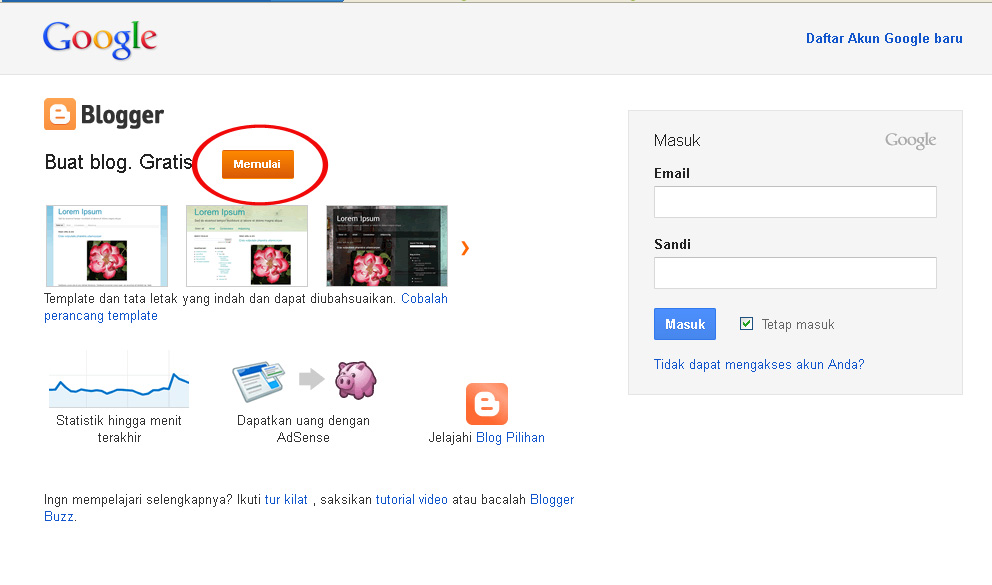This screenshot has height=585, width=992.
Task: Click into the Email input field
Action: tap(795, 202)
